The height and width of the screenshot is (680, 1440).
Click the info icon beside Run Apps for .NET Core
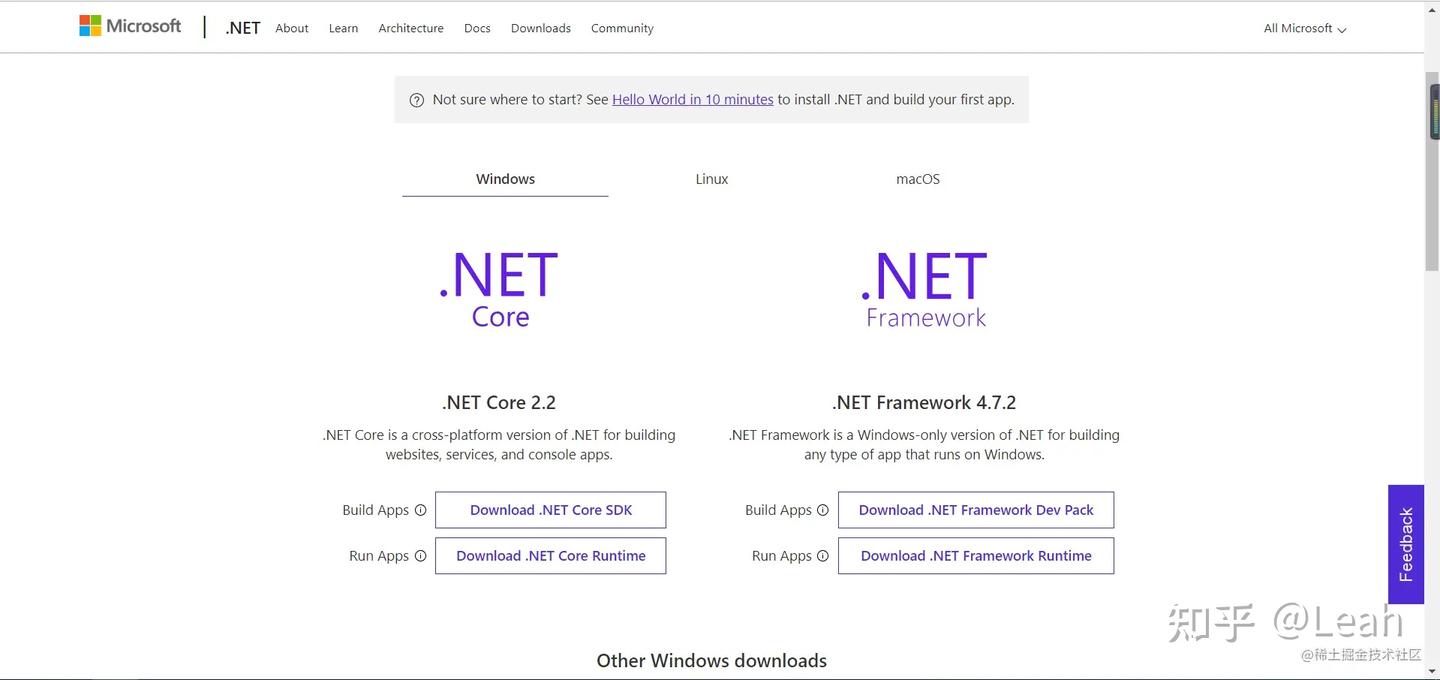pyautogui.click(x=420, y=555)
